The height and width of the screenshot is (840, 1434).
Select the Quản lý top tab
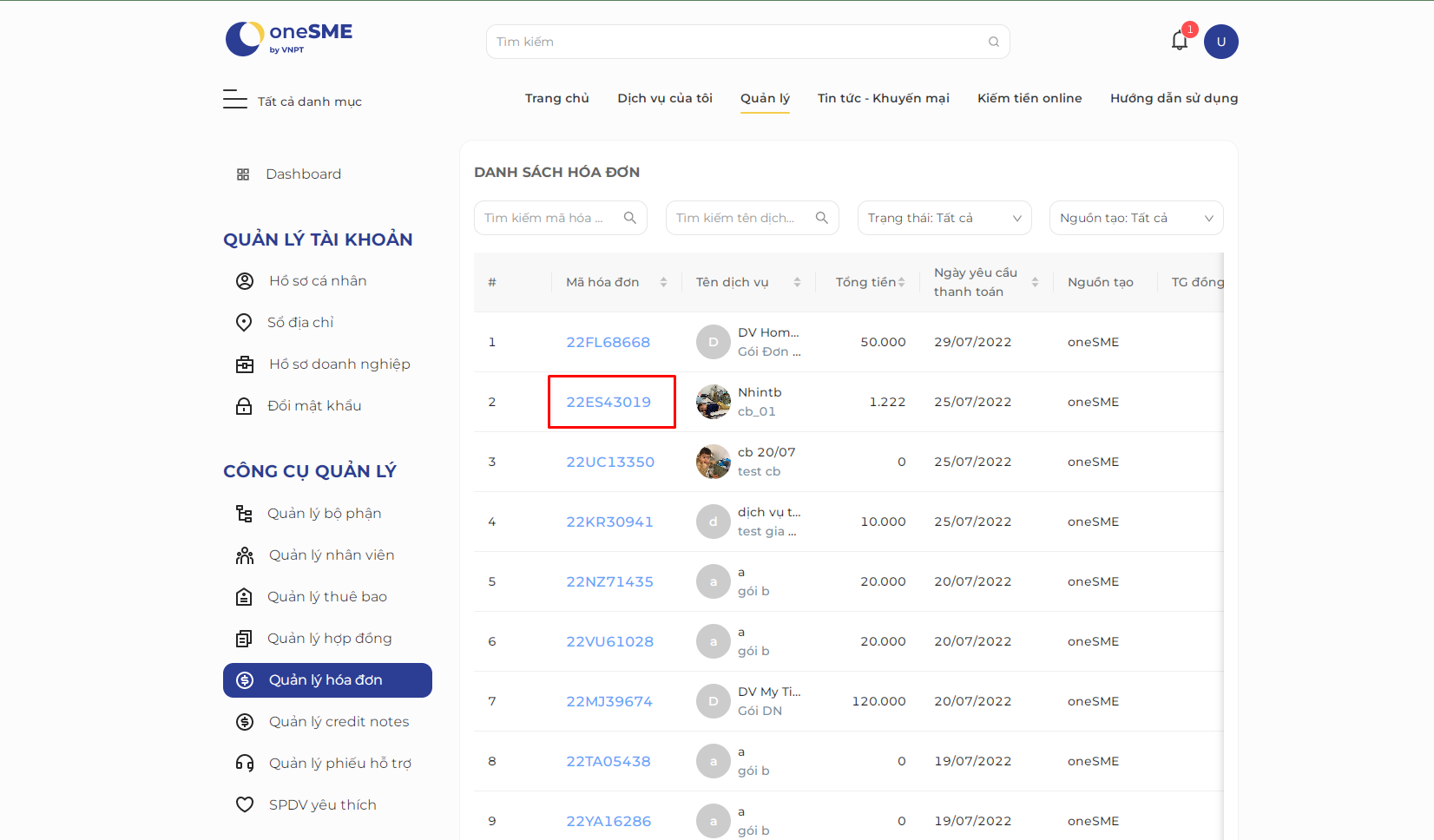click(x=765, y=98)
